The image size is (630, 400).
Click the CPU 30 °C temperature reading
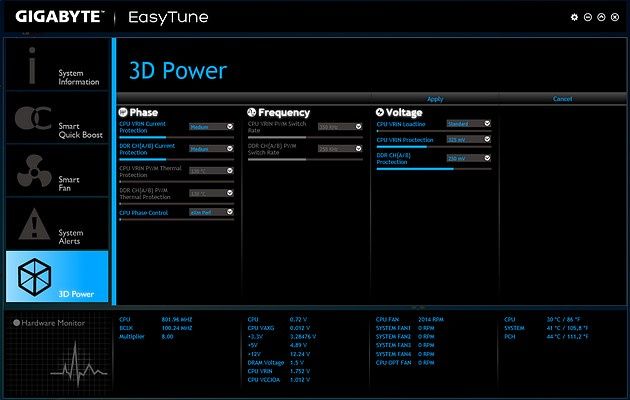(x=563, y=320)
